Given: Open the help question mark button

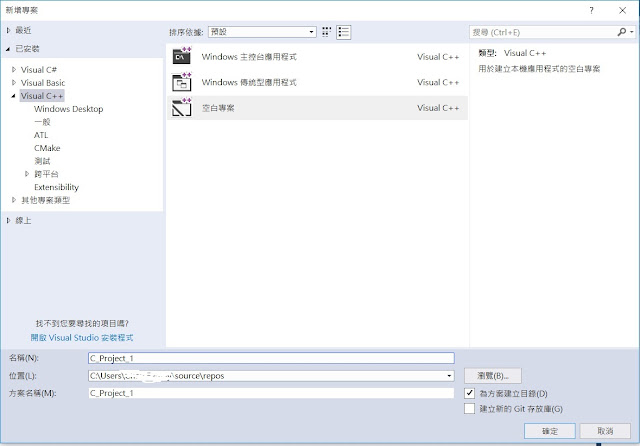Looking at the screenshot, I should point(591,10).
